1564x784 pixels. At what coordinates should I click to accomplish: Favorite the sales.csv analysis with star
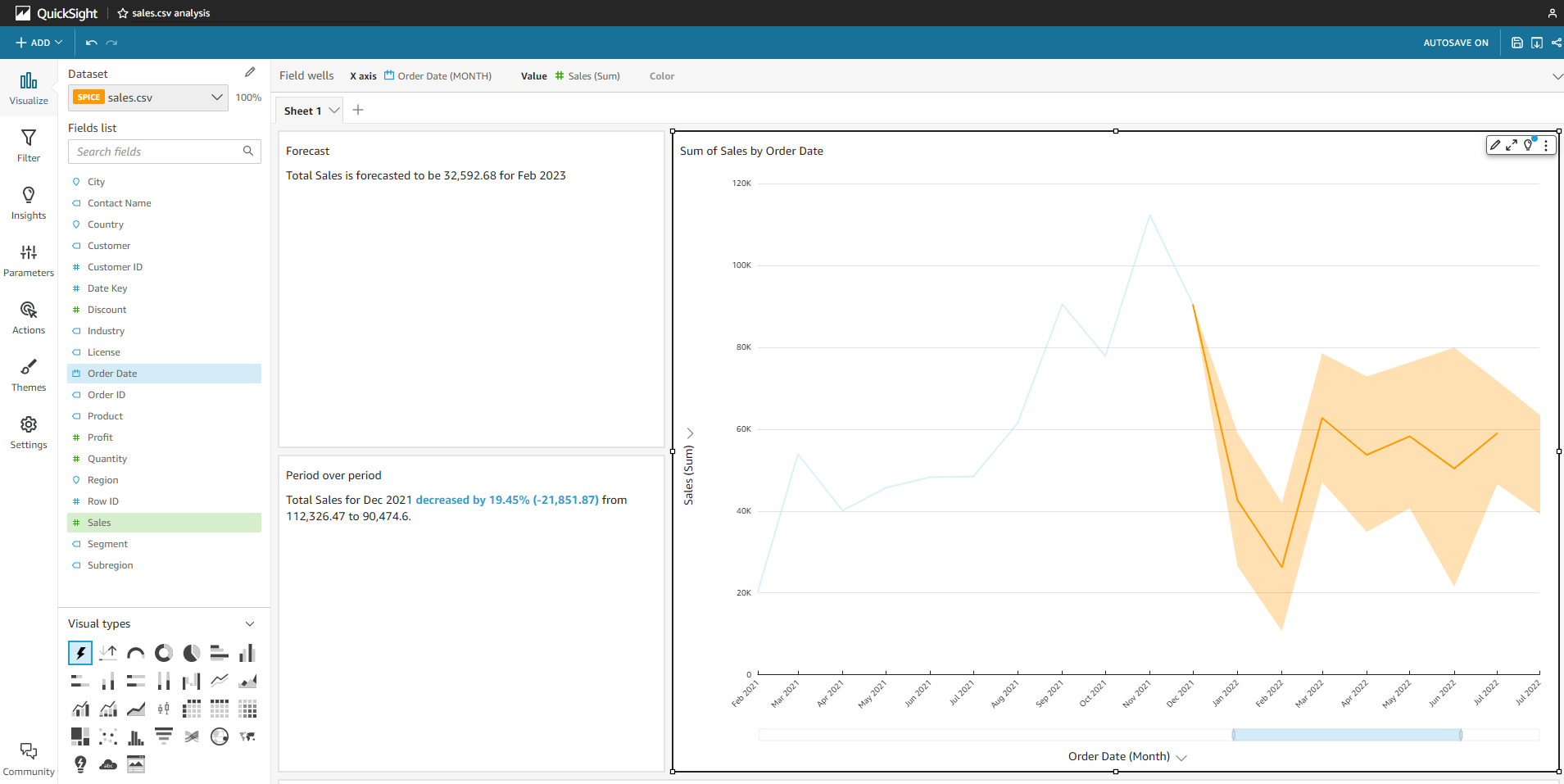tap(123, 13)
